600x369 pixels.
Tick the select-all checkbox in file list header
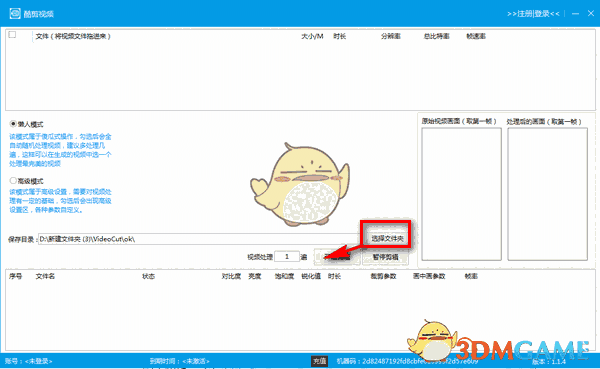pos(12,35)
